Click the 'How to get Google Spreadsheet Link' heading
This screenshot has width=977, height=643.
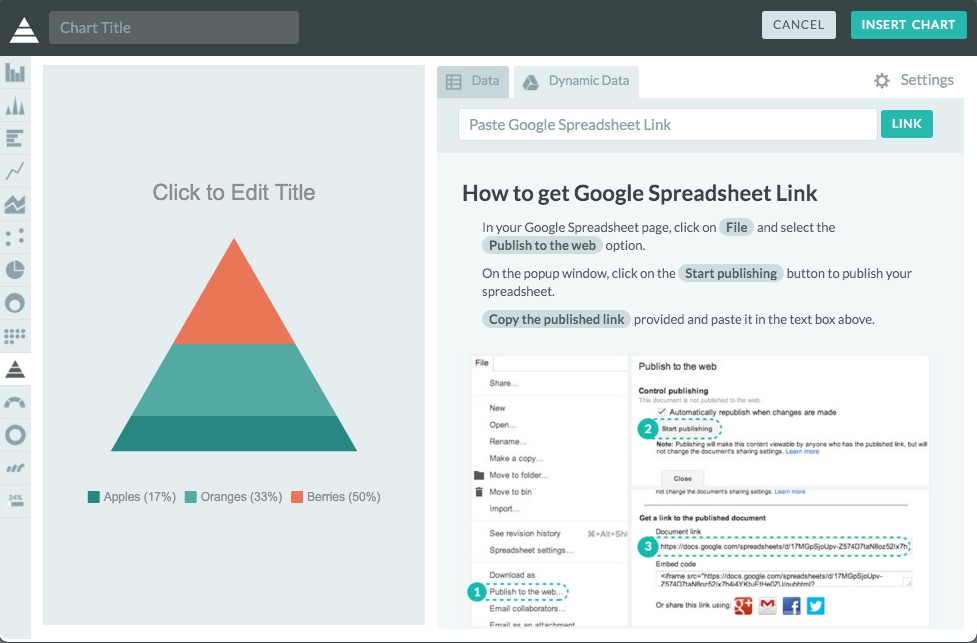point(640,193)
